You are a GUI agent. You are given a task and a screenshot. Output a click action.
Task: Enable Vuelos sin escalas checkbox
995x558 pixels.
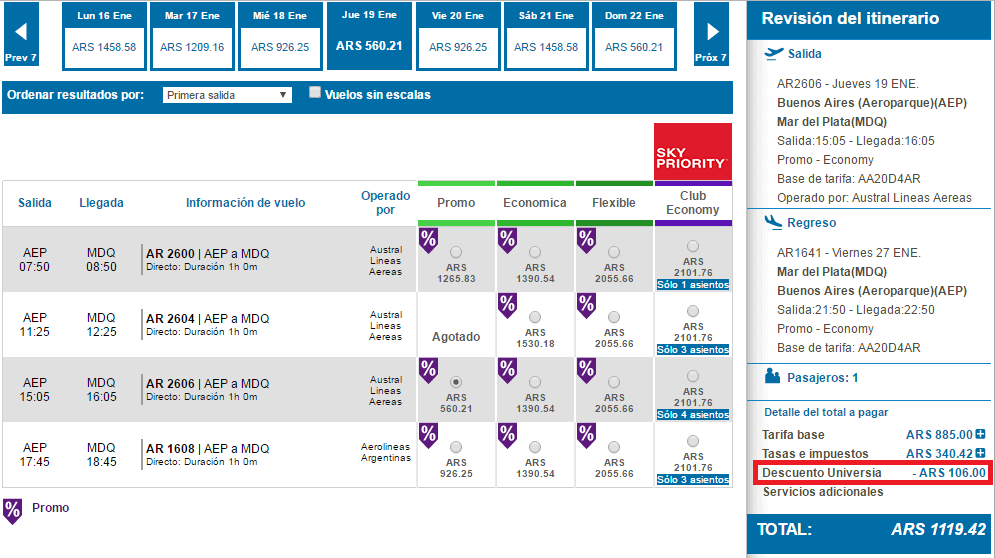[x=315, y=93]
